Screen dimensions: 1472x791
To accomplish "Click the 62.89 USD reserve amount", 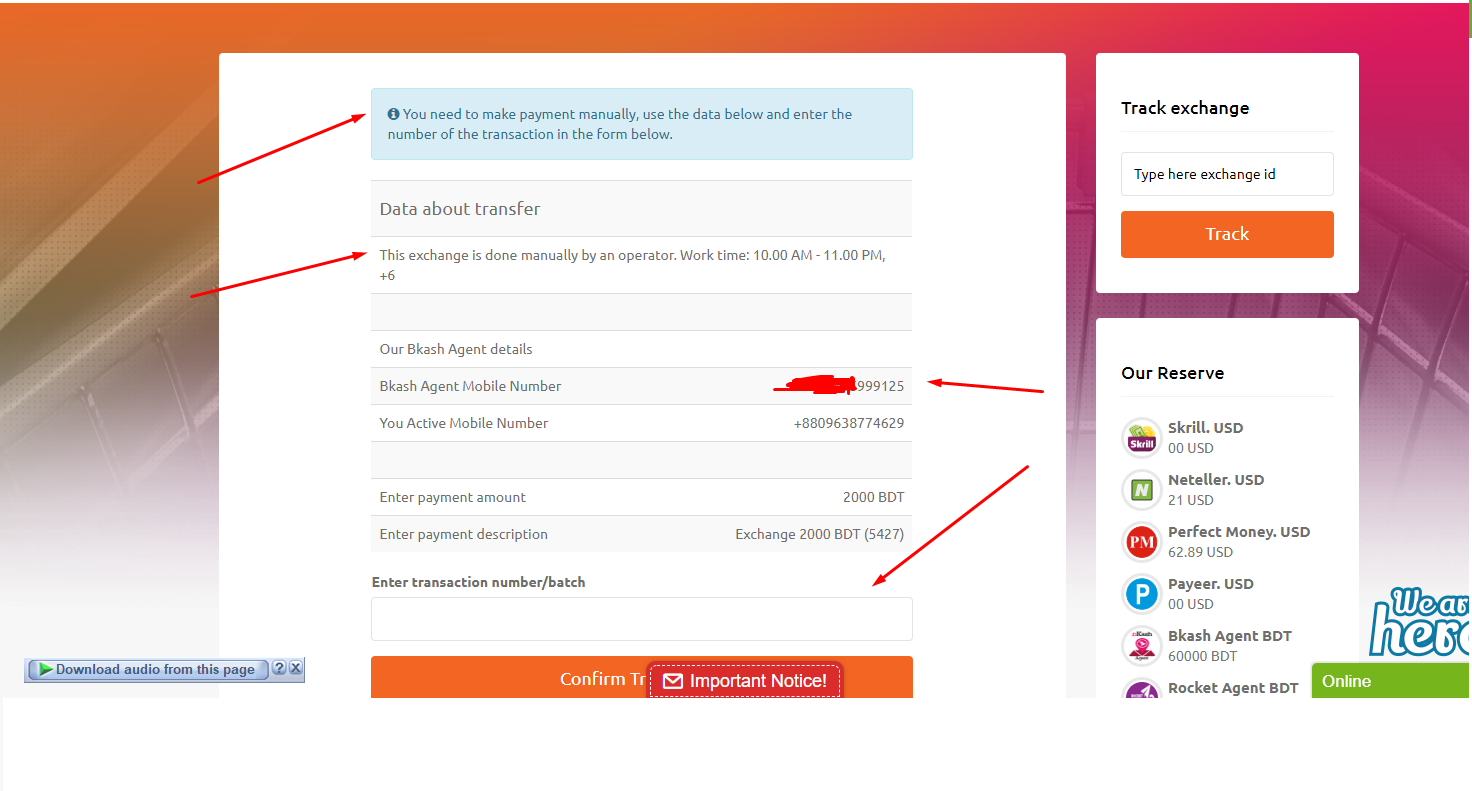I will pos(1200,552).
